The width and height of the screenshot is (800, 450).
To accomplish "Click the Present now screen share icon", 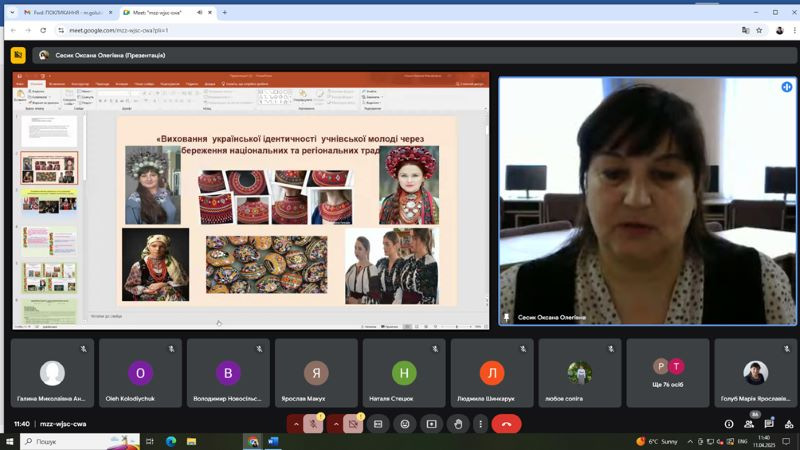I will point(431,424).
